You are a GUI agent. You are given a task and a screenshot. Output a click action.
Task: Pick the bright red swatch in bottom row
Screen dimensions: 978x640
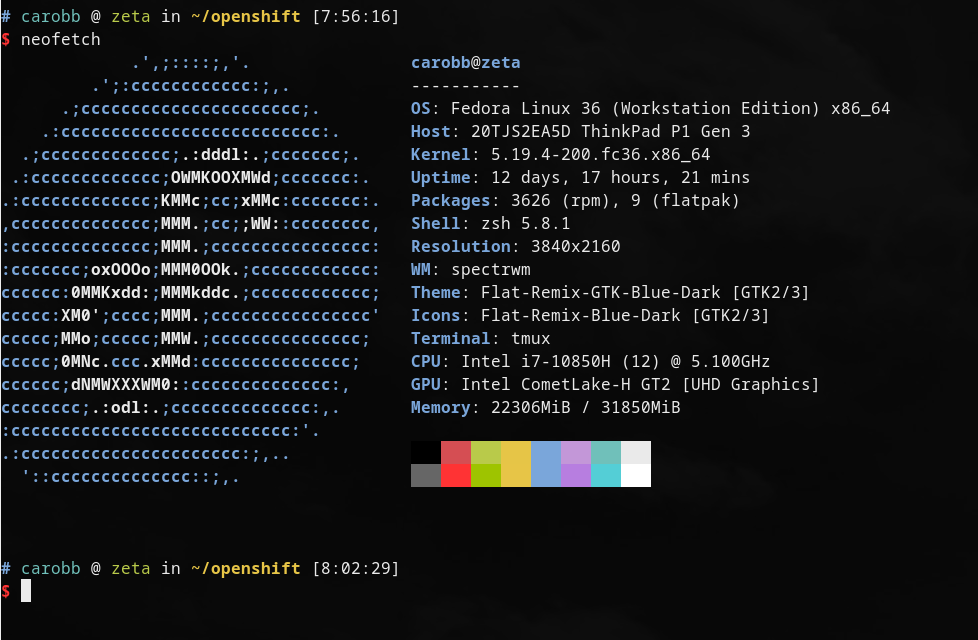(x=456, y=475)
